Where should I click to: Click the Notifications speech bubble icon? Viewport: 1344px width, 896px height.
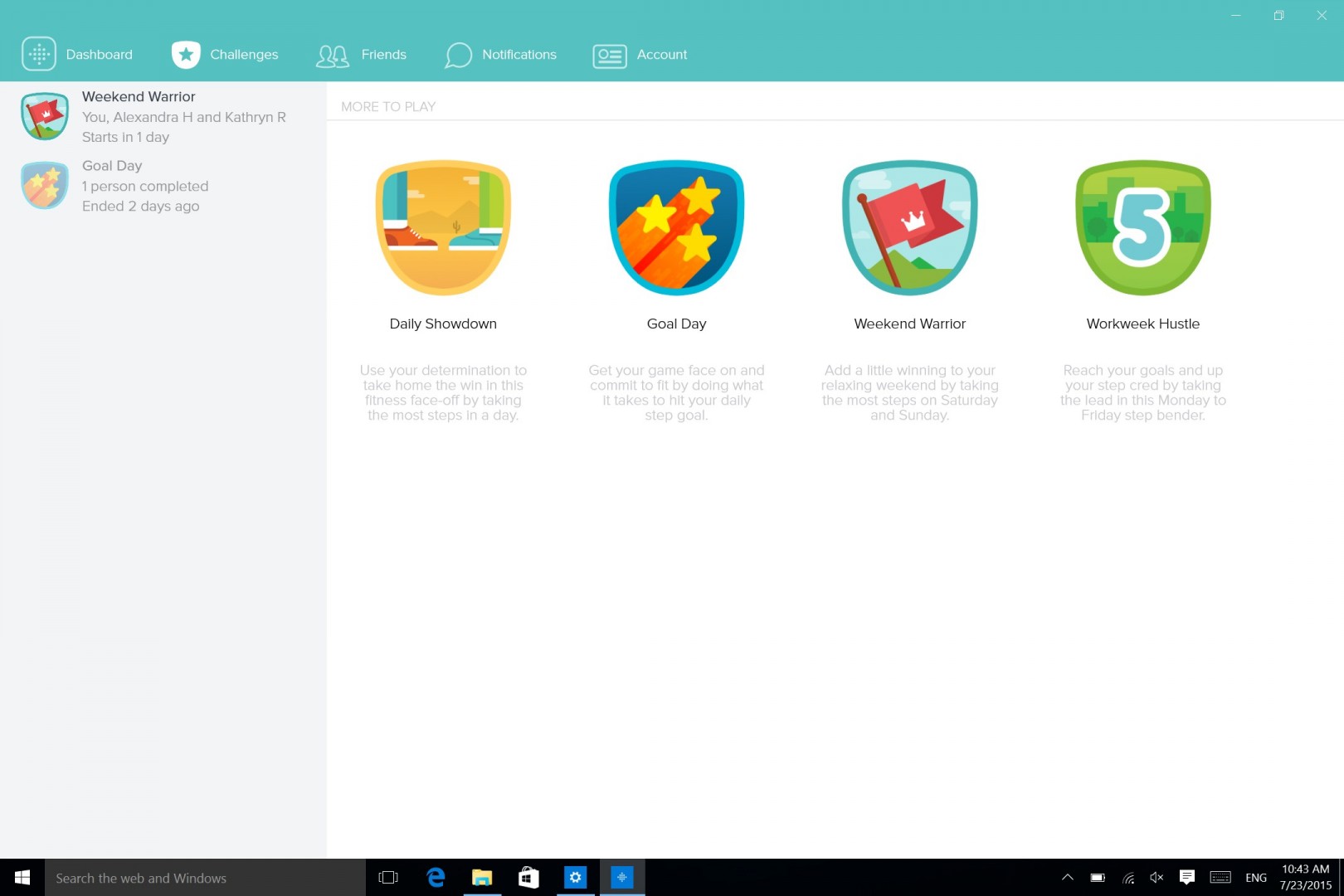coord(458,55)
